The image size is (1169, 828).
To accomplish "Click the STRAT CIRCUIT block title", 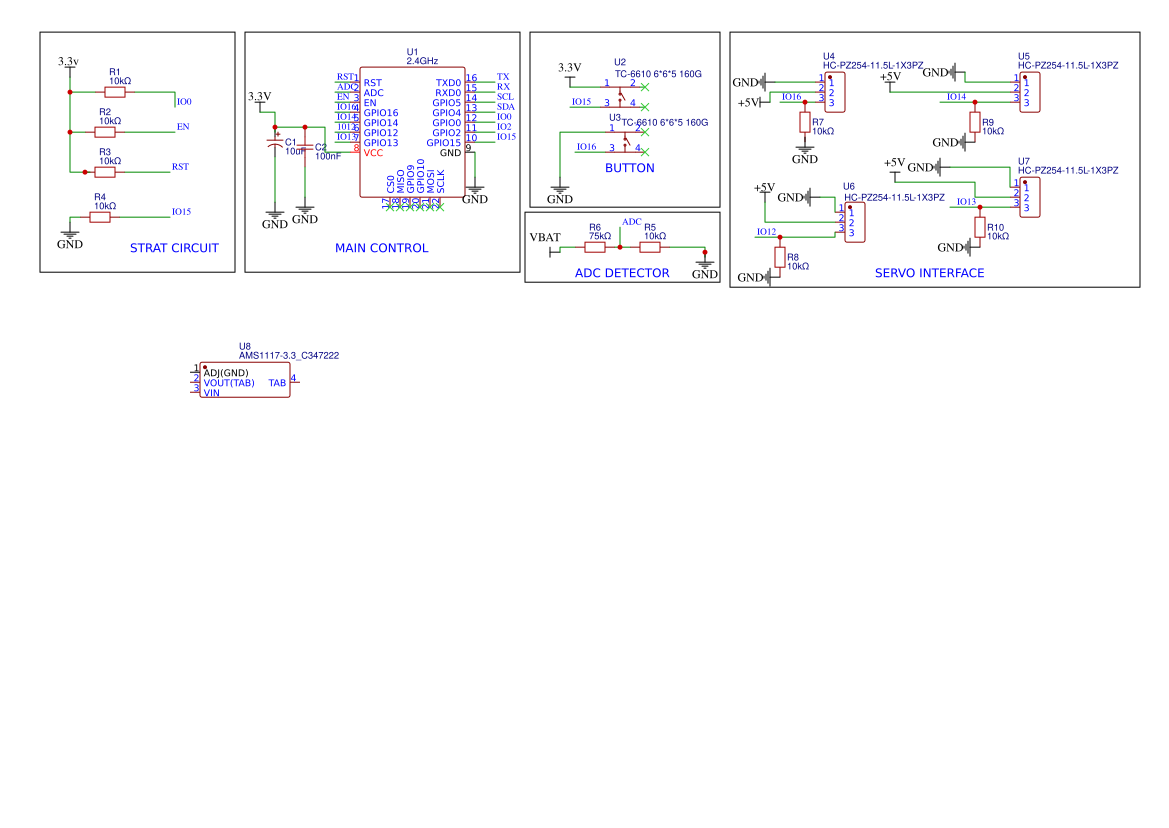I will pos(174,248).
